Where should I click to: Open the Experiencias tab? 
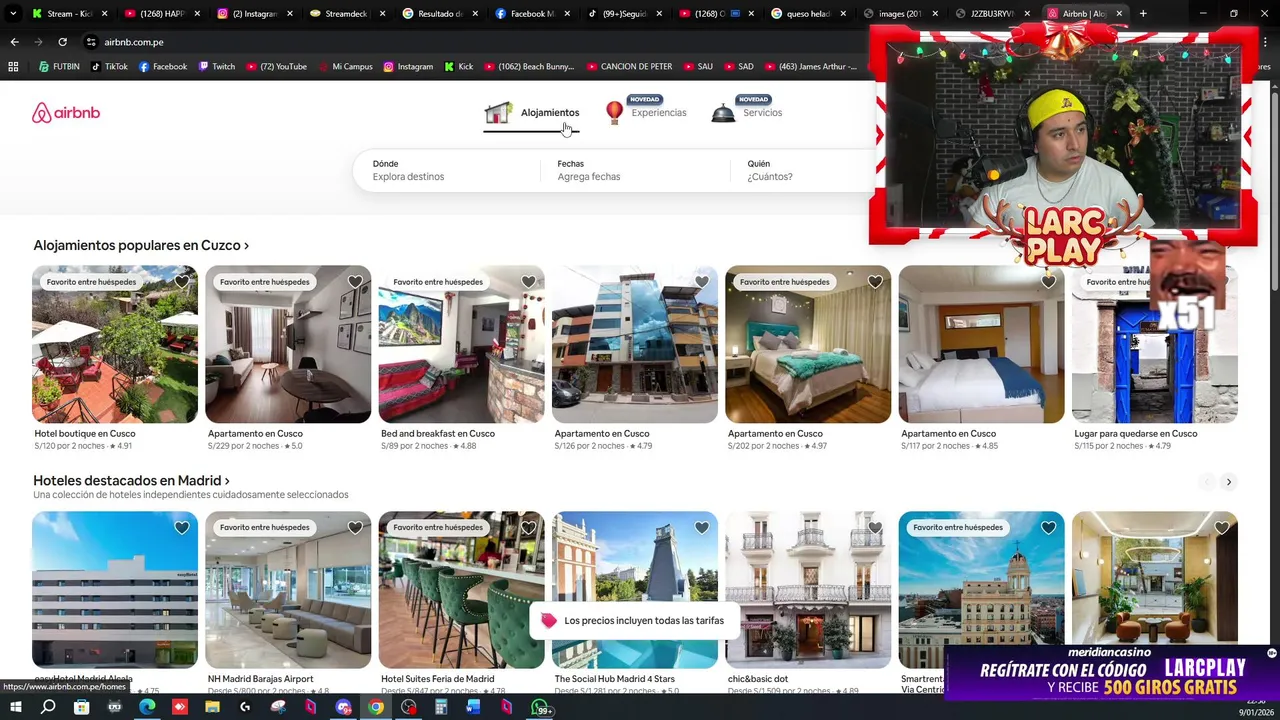tap(646, 112)
